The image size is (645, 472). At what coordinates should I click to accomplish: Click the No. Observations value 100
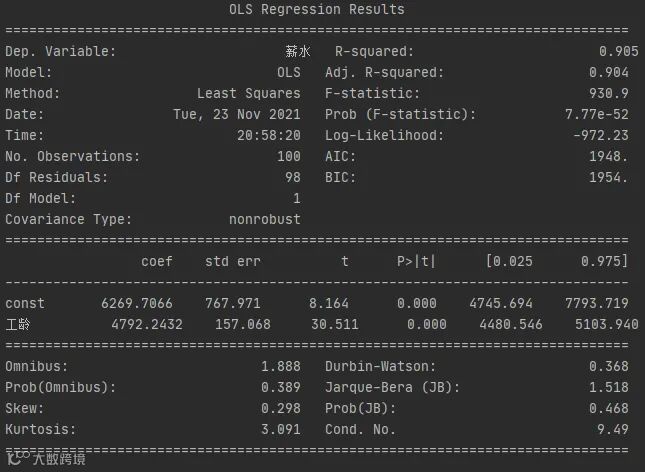point(289,156)
